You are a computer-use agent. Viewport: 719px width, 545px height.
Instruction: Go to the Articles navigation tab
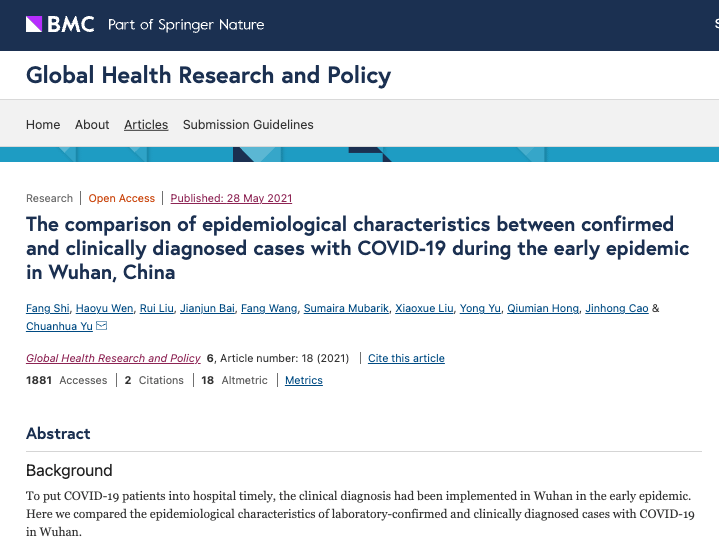pyautogui.click(x=146, y=125)
